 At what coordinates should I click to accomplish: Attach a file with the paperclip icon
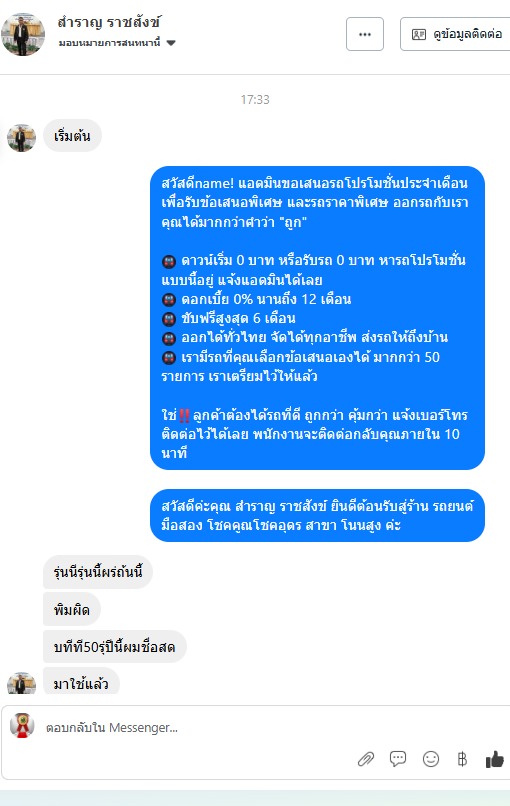point(366,759)
